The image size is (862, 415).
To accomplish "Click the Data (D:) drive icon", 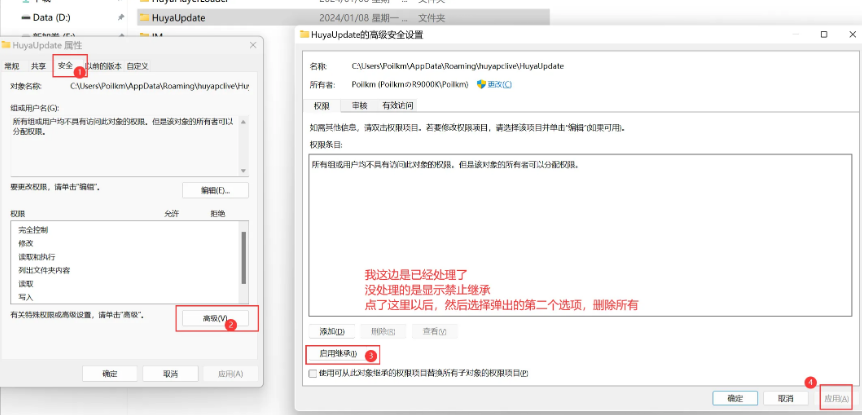I will coord(25,17).
